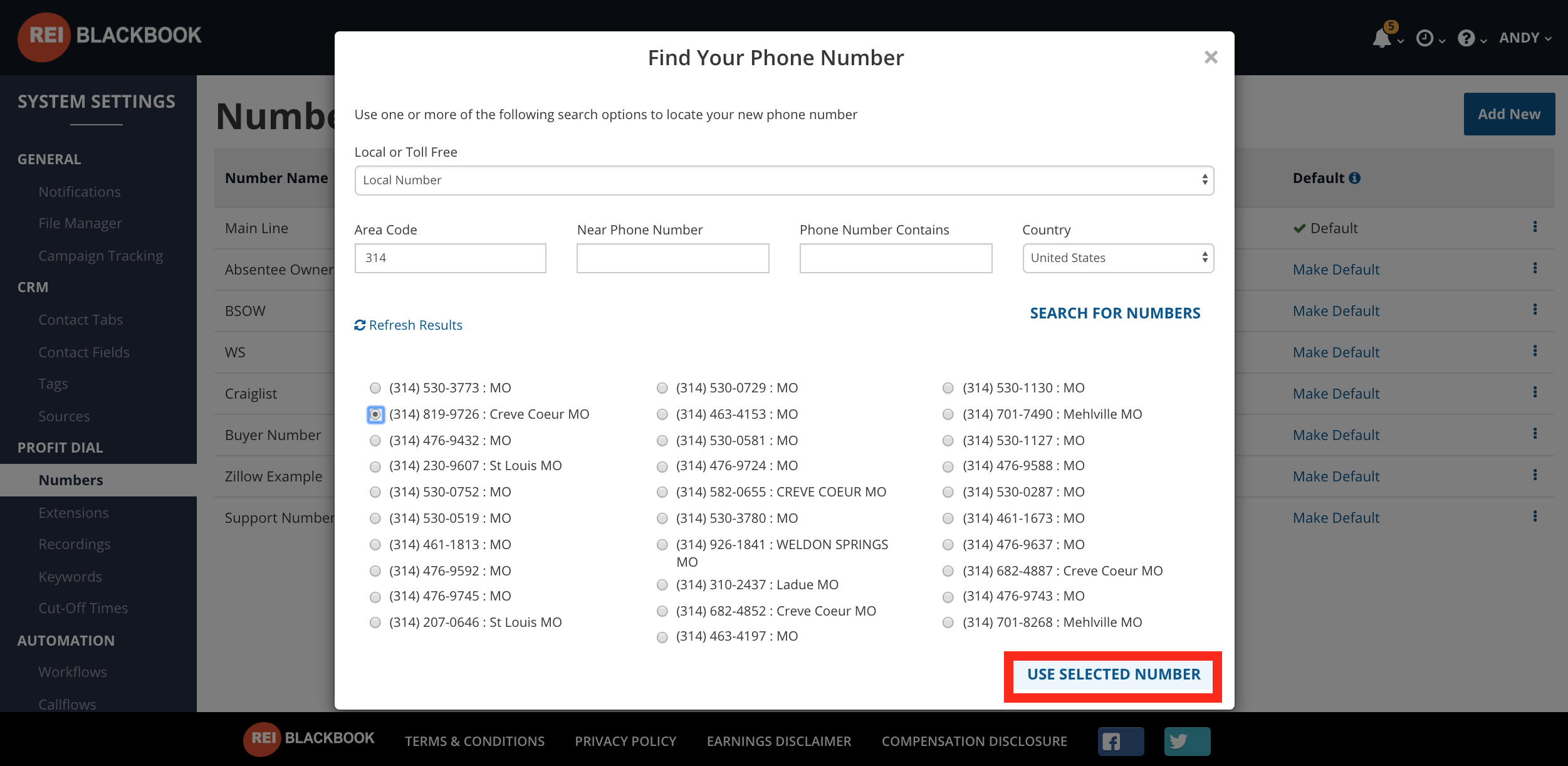The width and height of the screenshot is (1568, 766).
Task: Open the TERMS & CONDITIONS footer link
Action: coord(474,742)
